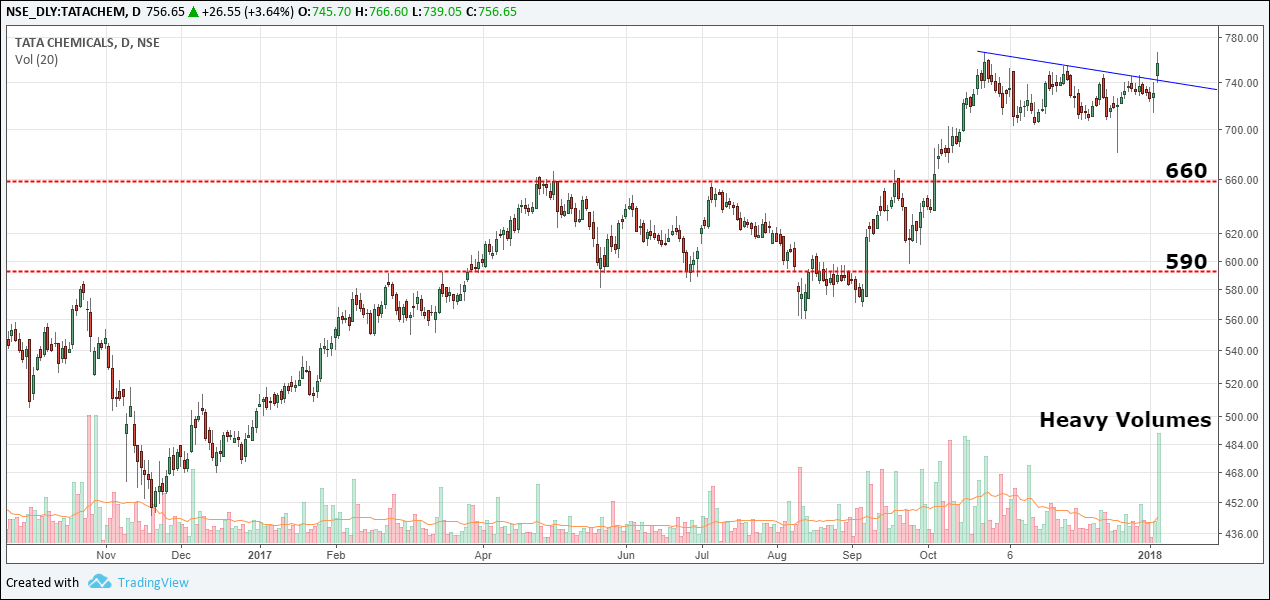Click the Jul date axis label
The height and width of the screenshot is (600, 1270).
[x=702, y=554]
